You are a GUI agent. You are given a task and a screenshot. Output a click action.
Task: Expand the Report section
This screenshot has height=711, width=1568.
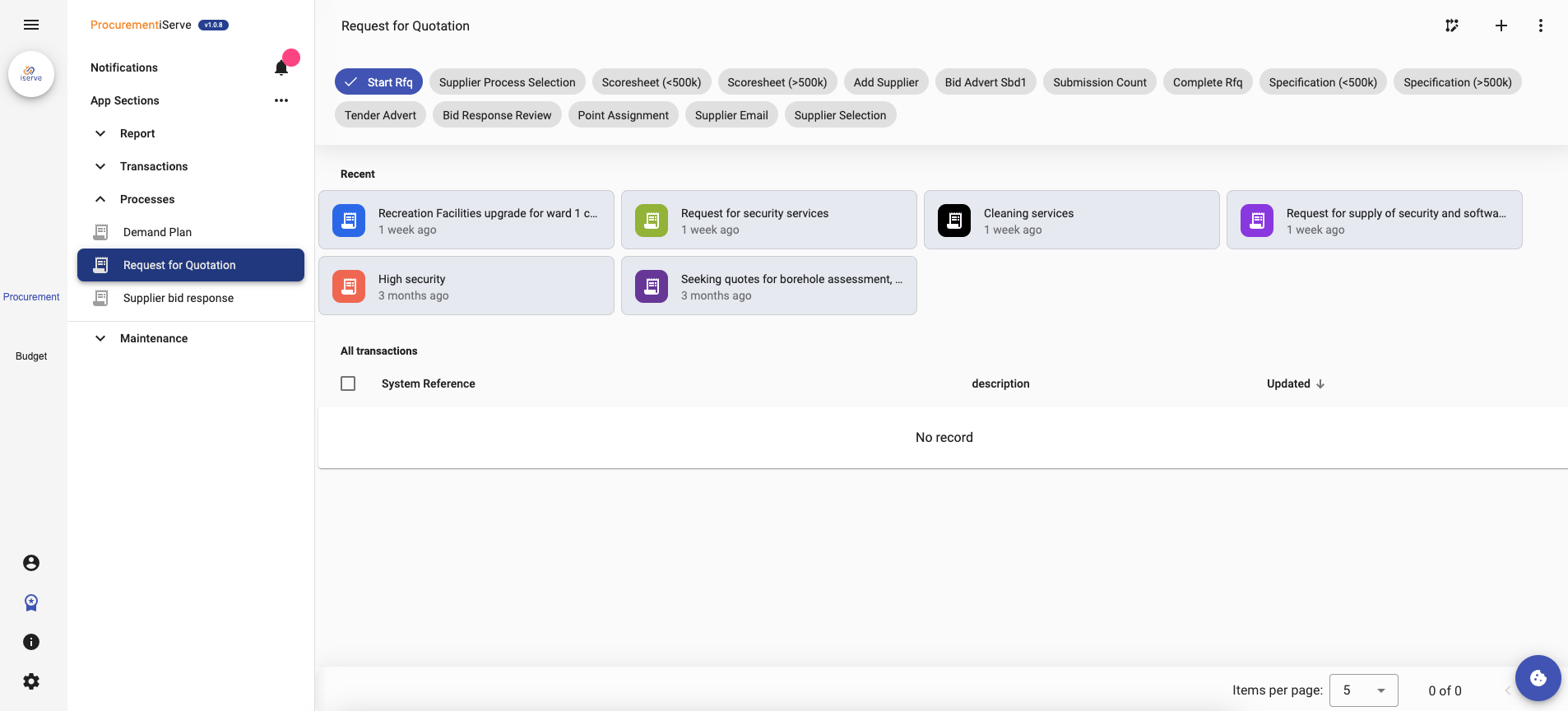click(x=137, y=133)
